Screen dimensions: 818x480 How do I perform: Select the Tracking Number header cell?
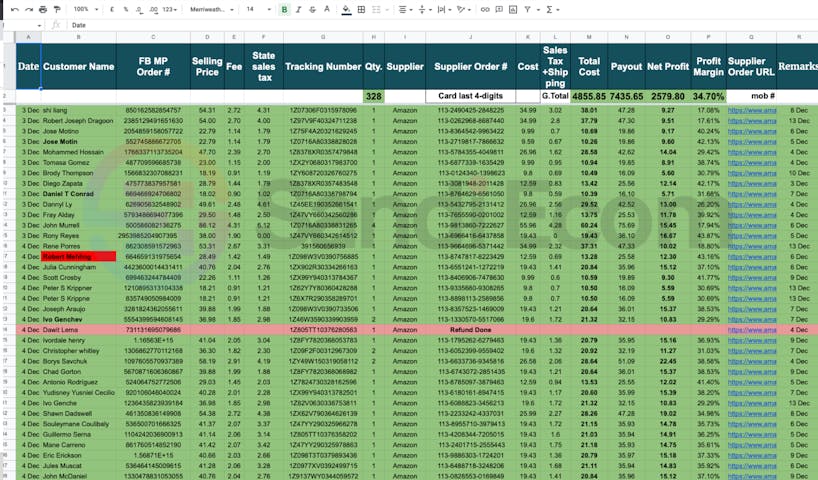click(x=323, y=66)
